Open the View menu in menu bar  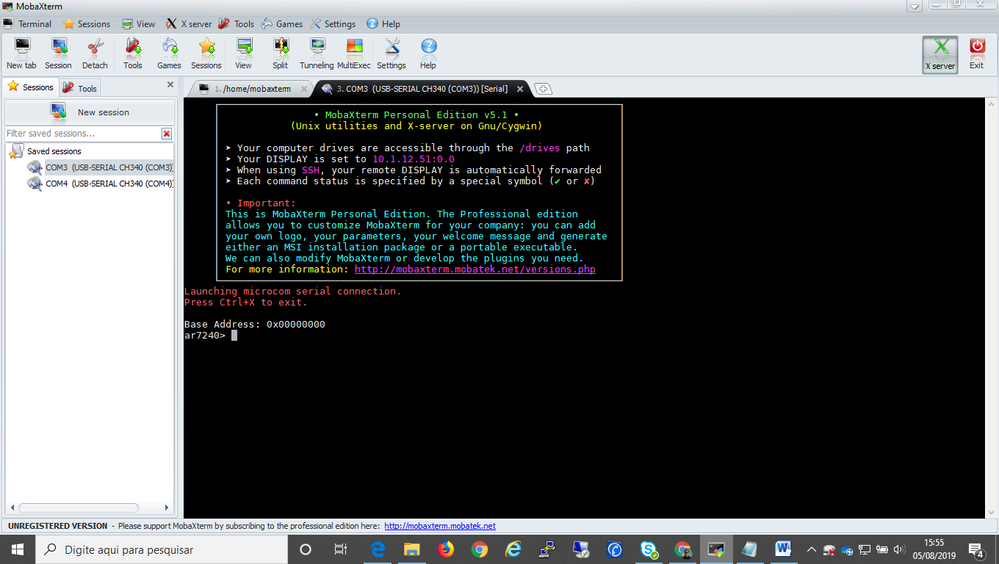click(138, 24)
